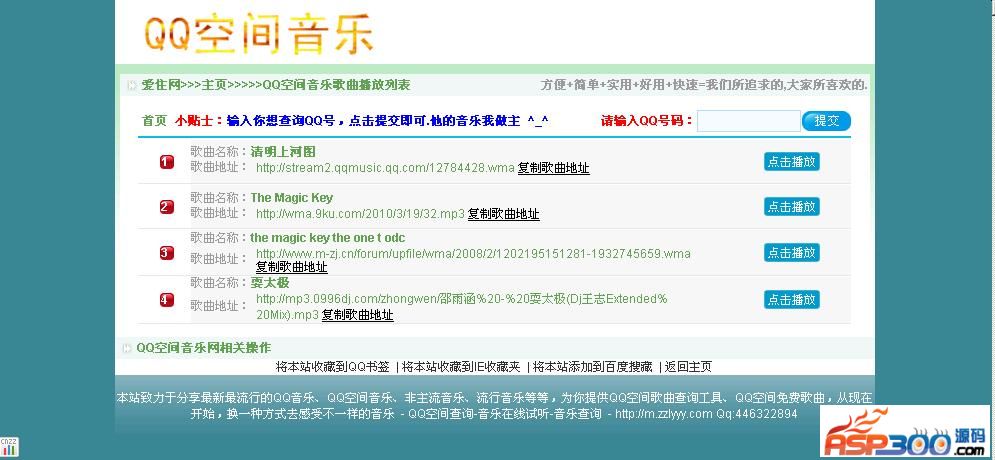
Task: Click the 返回主页 link
Action: click(689, 367)
